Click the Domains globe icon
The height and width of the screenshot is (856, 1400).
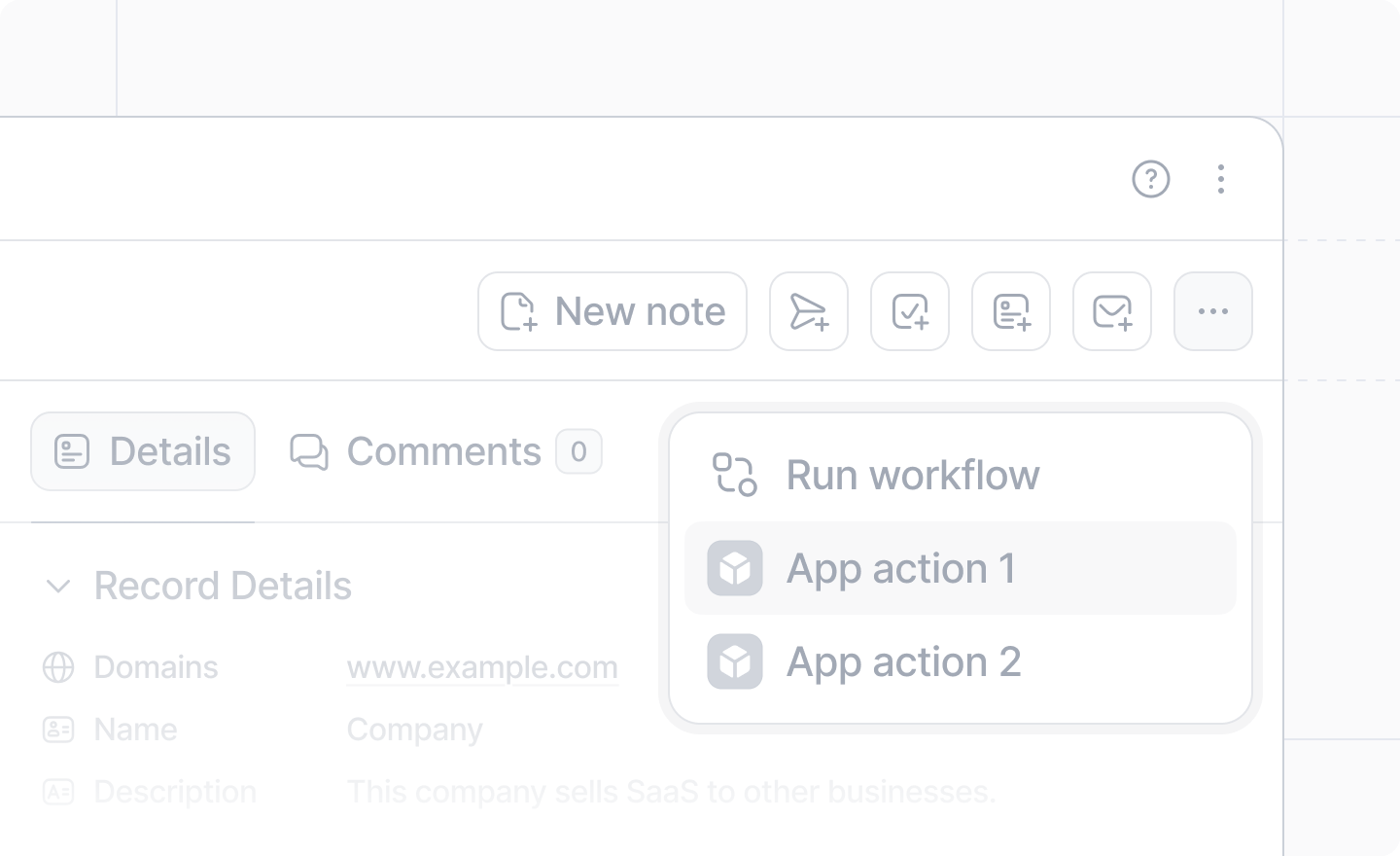[x=58, y=667]
